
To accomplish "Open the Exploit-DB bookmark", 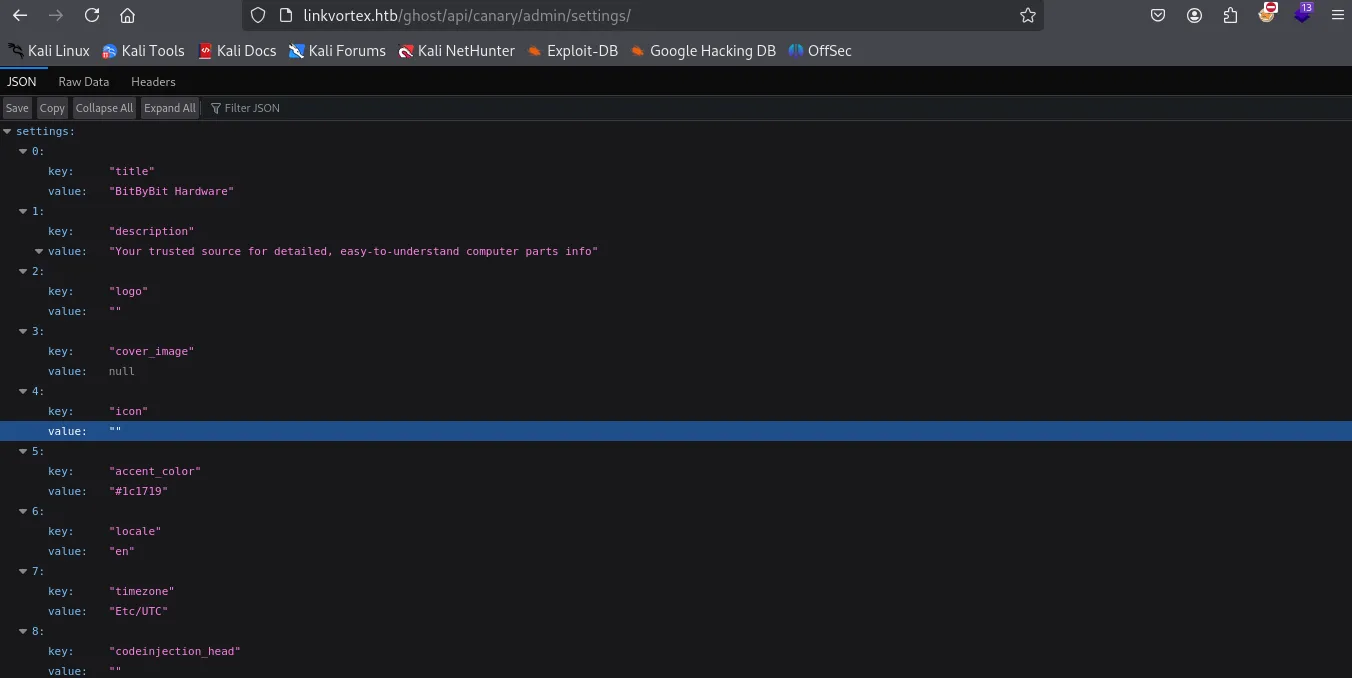I will pyautogui.click(x=573, y=50).
